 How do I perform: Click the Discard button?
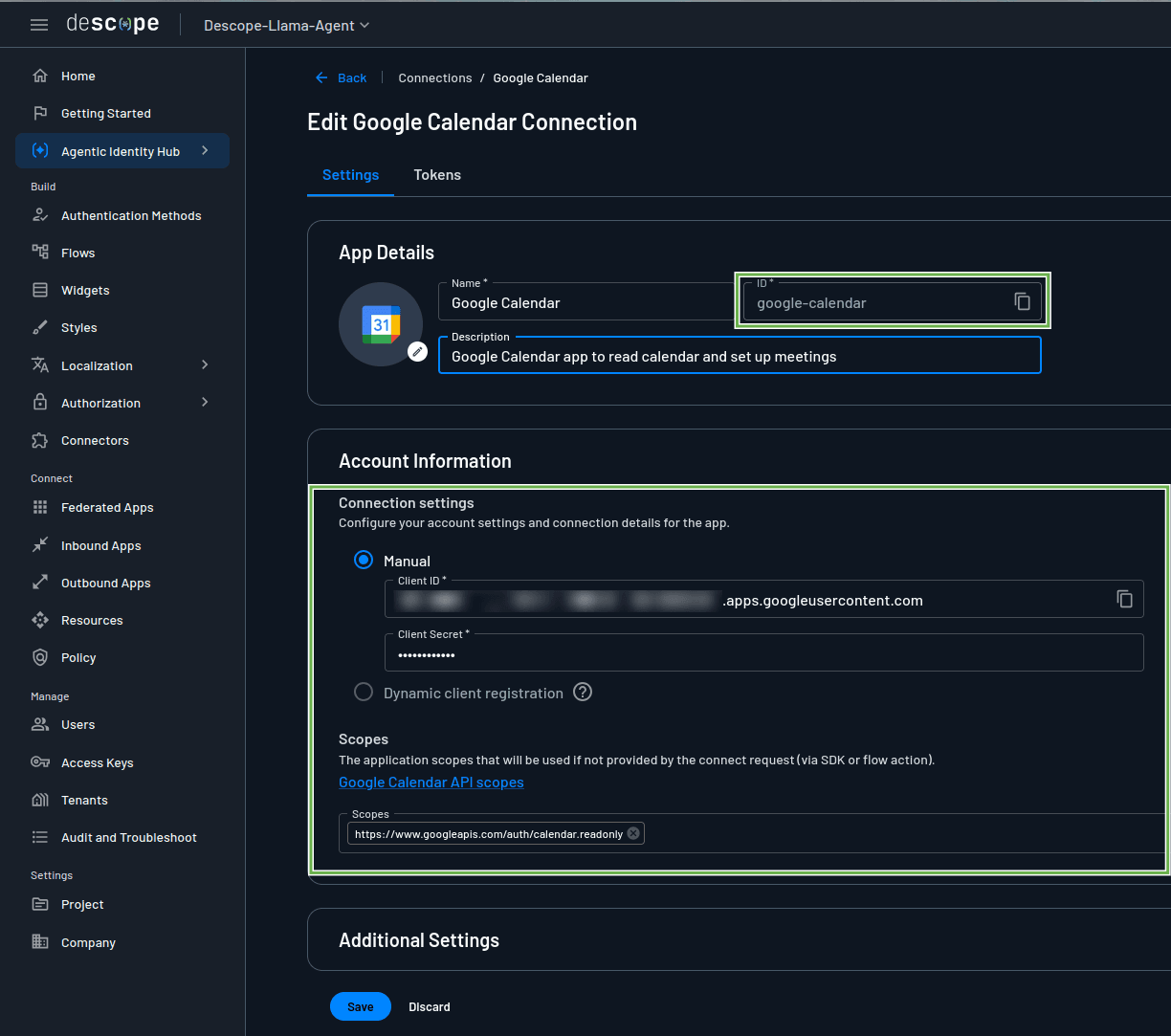[x=430, y=1006]
